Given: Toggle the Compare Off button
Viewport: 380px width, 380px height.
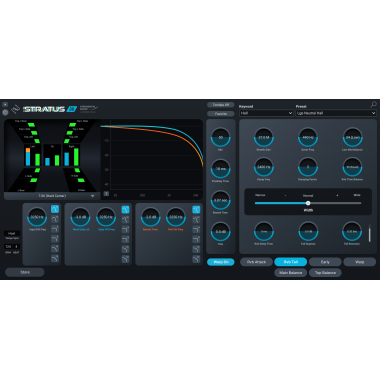Looking at the screenshot, I should point(221,105).
